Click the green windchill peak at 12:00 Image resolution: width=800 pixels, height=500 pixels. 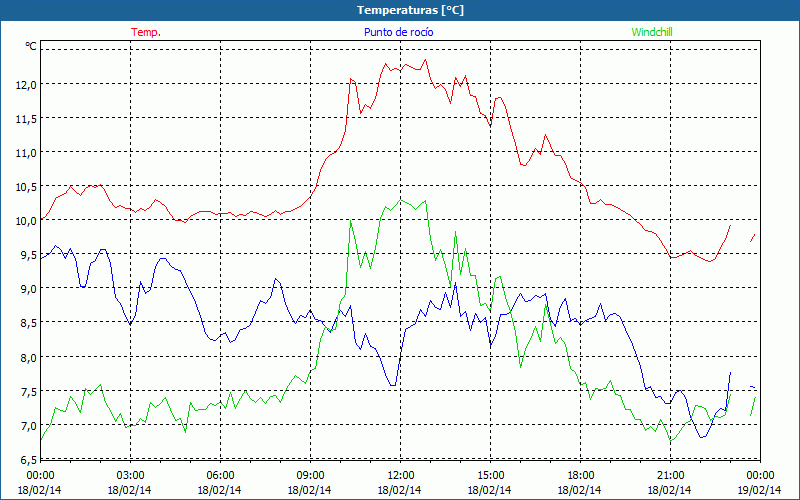pos(401,200)
